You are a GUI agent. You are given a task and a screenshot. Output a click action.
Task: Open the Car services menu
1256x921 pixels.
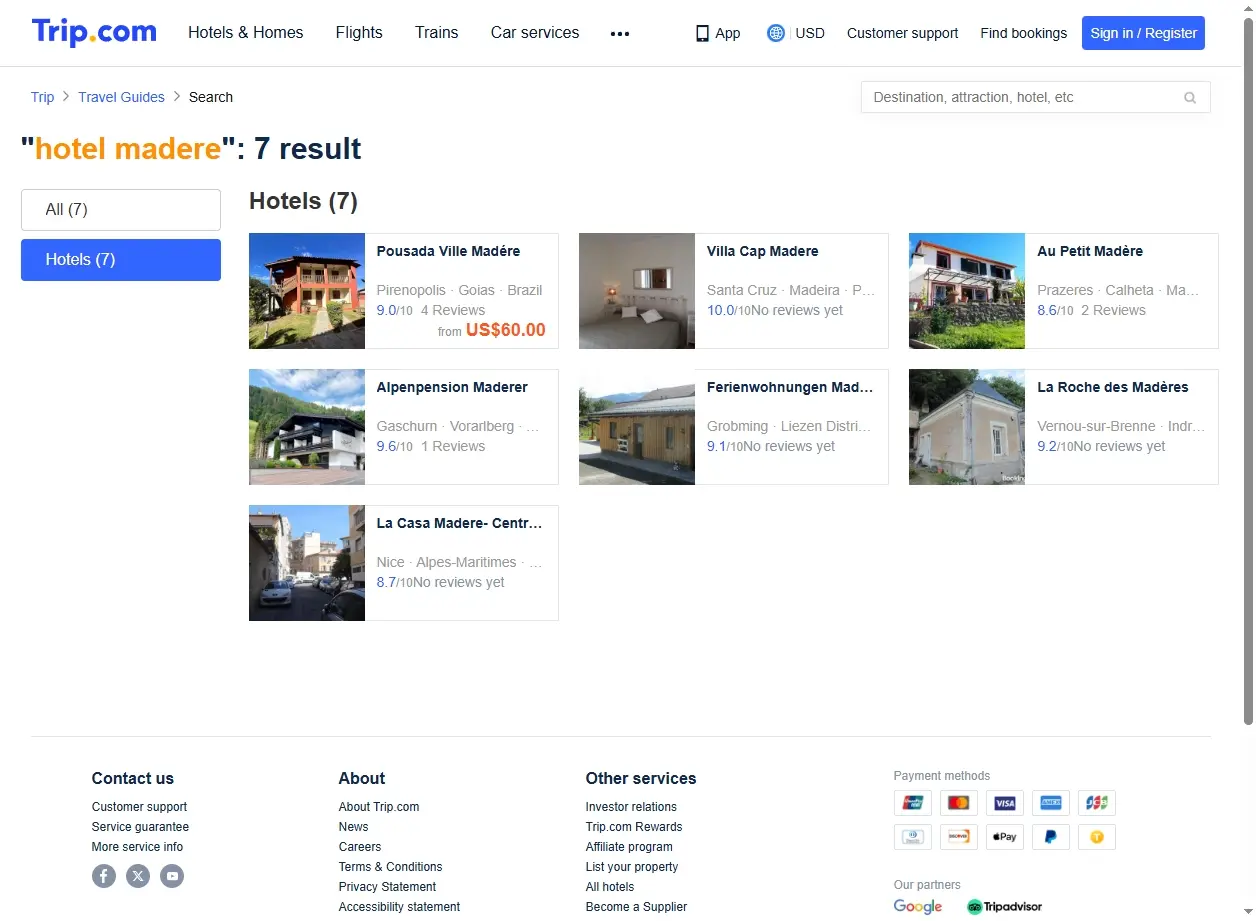(x=535, y=33)
